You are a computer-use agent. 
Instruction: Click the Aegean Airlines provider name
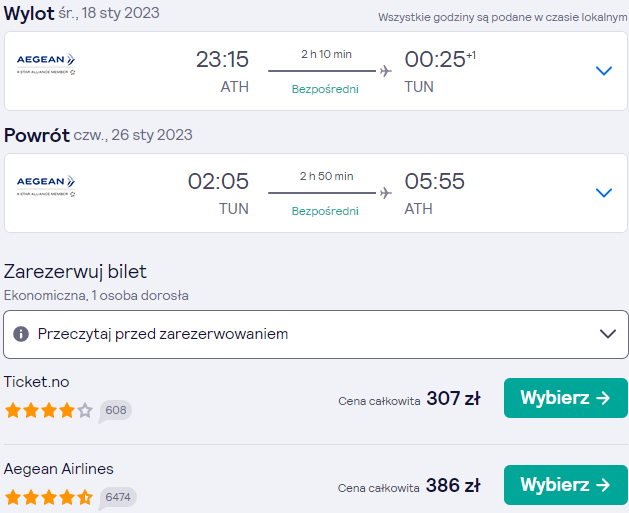59,469
